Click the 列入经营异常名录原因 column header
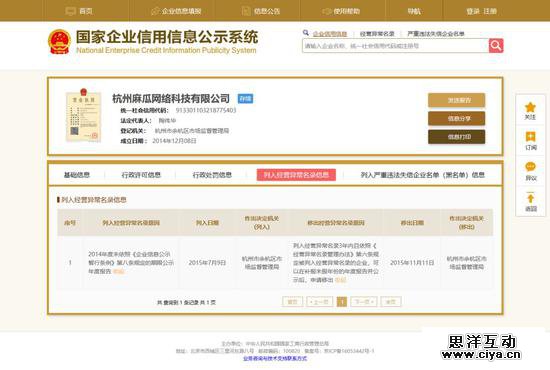The height and width of the screenshot is (370, 550). tap(131, 223)
